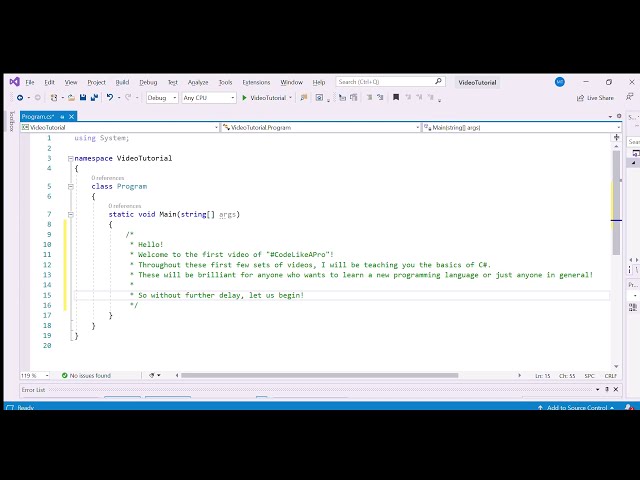Collapse the static void Main method
The height and width of the screenshot is (480, 640).
click(x=71, y=214)
